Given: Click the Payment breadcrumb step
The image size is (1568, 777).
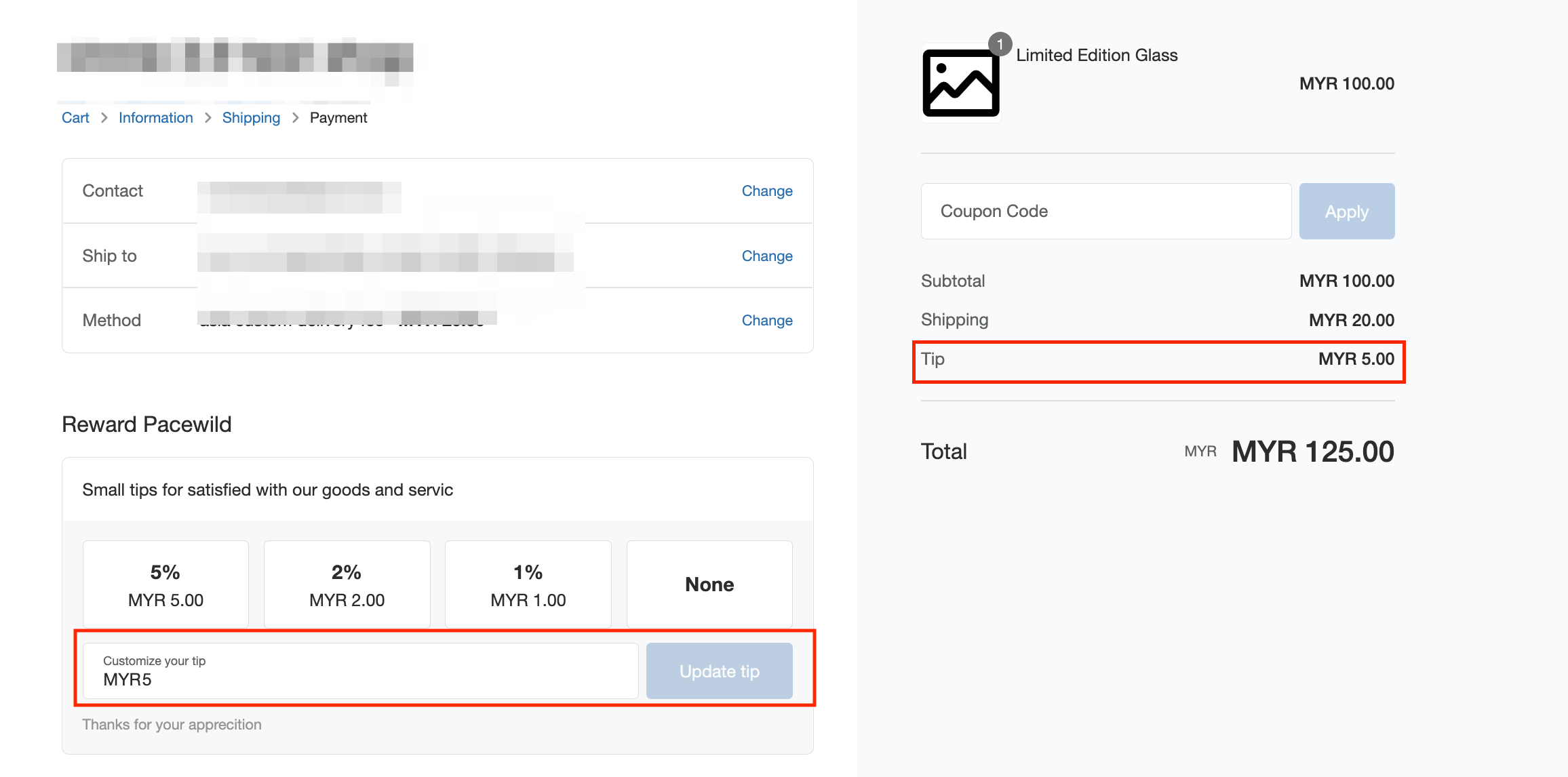Looking at the screenshot, I should [338, 118].
